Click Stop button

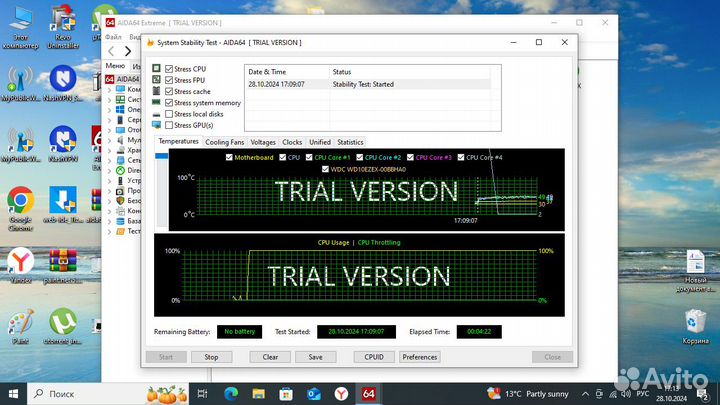point(211,357)
